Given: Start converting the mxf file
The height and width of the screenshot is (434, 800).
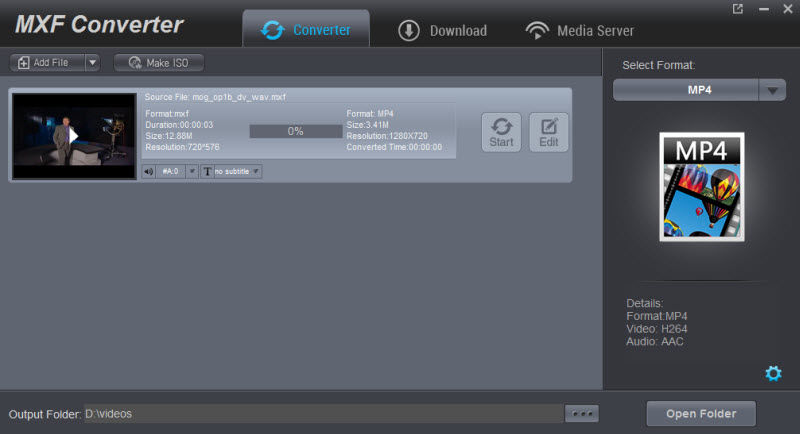Looking at the screenshot, I should point(501,133).
